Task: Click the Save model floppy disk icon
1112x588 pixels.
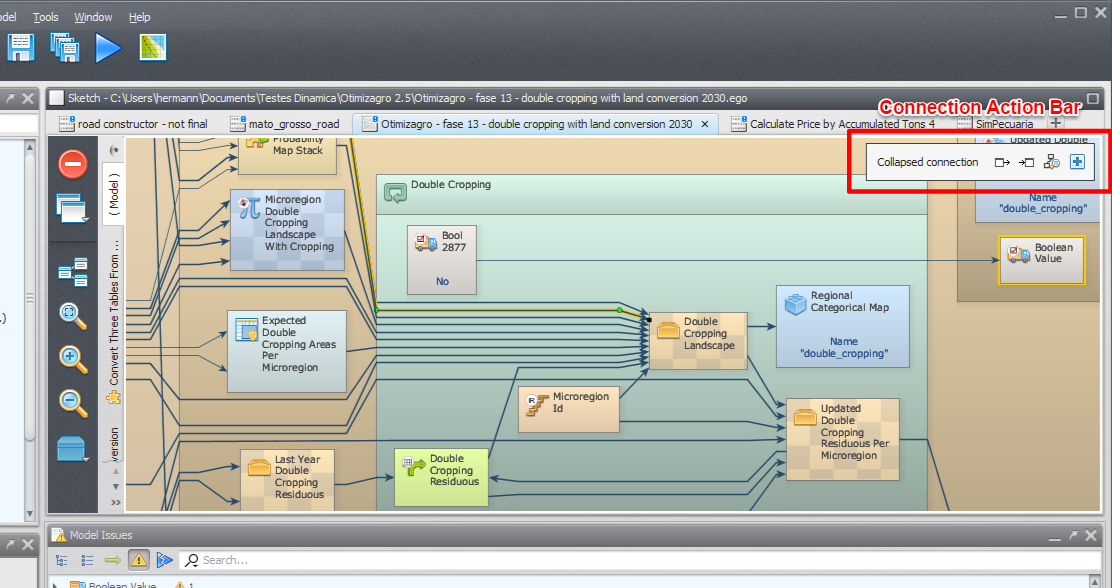Action: (x=22, y=47)
